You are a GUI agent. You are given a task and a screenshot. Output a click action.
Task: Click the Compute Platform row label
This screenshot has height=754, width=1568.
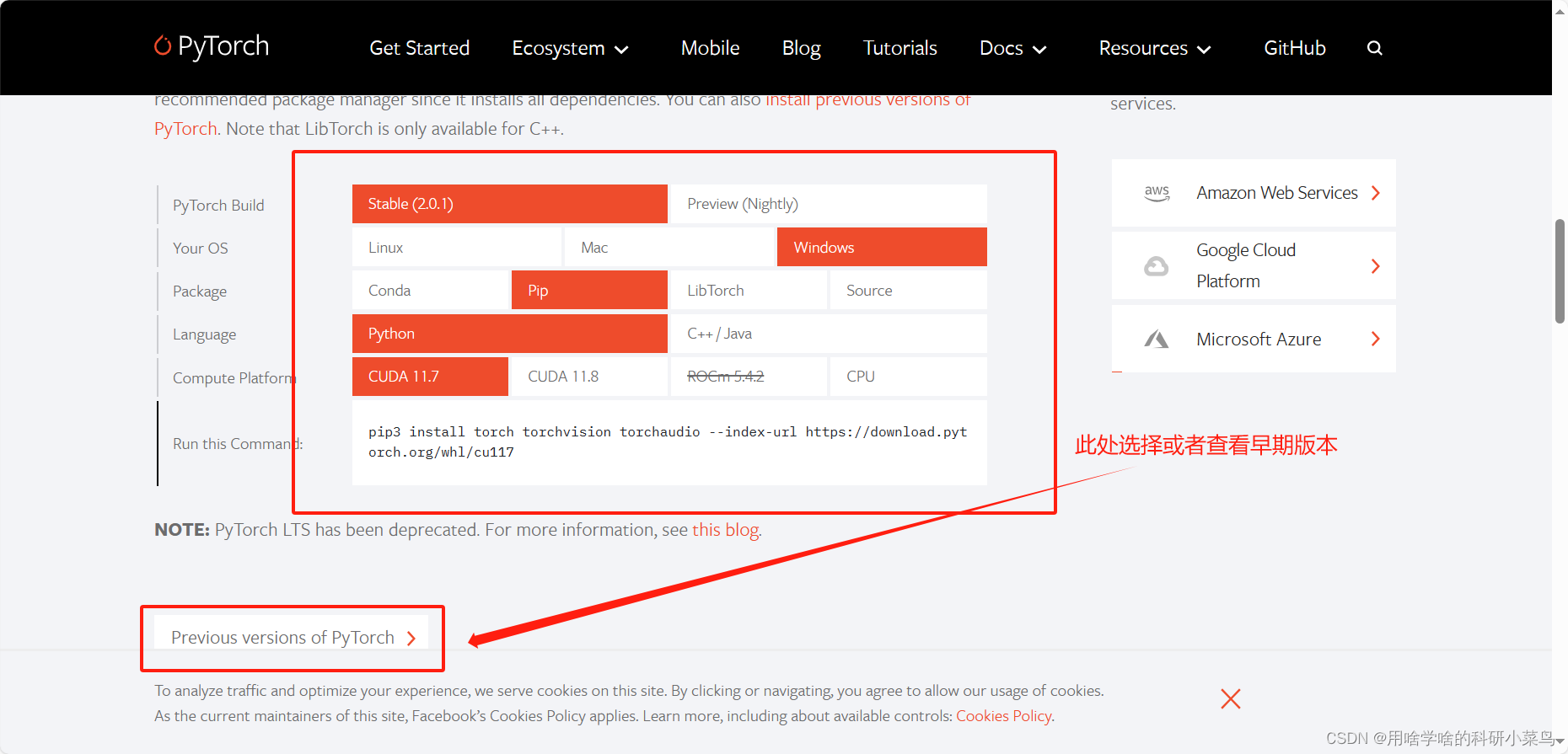233,378
